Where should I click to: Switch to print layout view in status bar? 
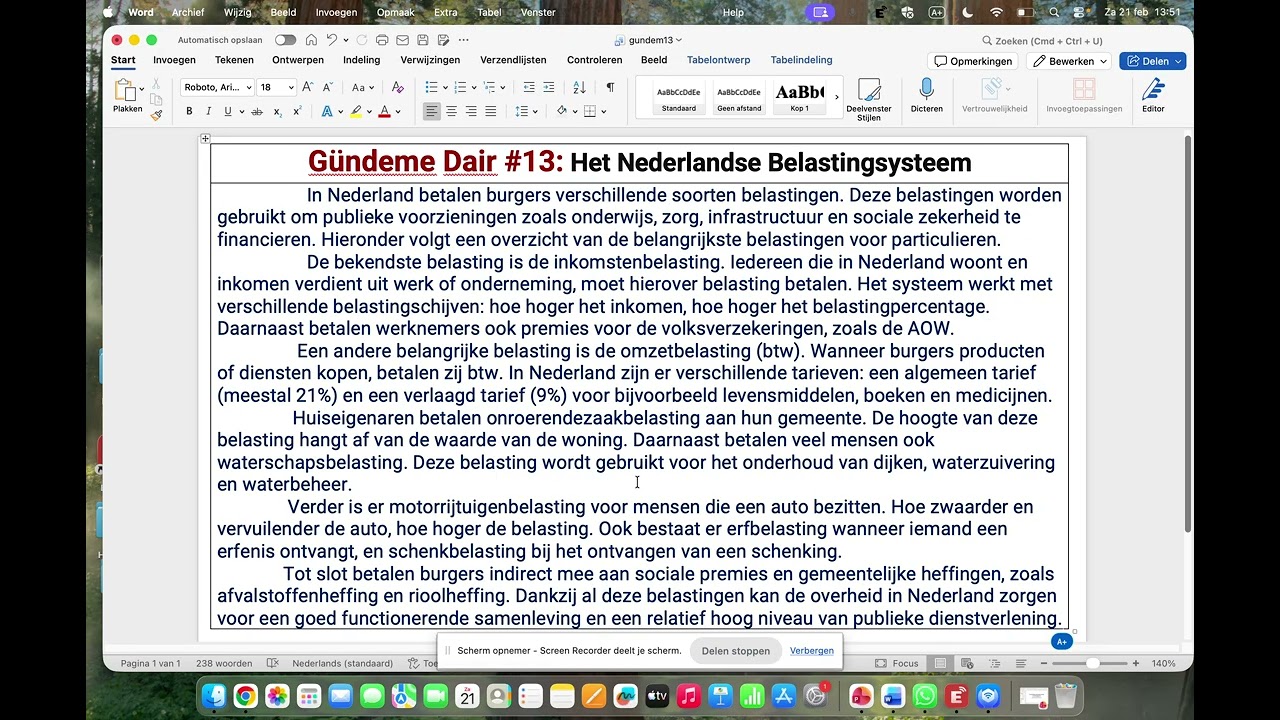coord(941,663)
